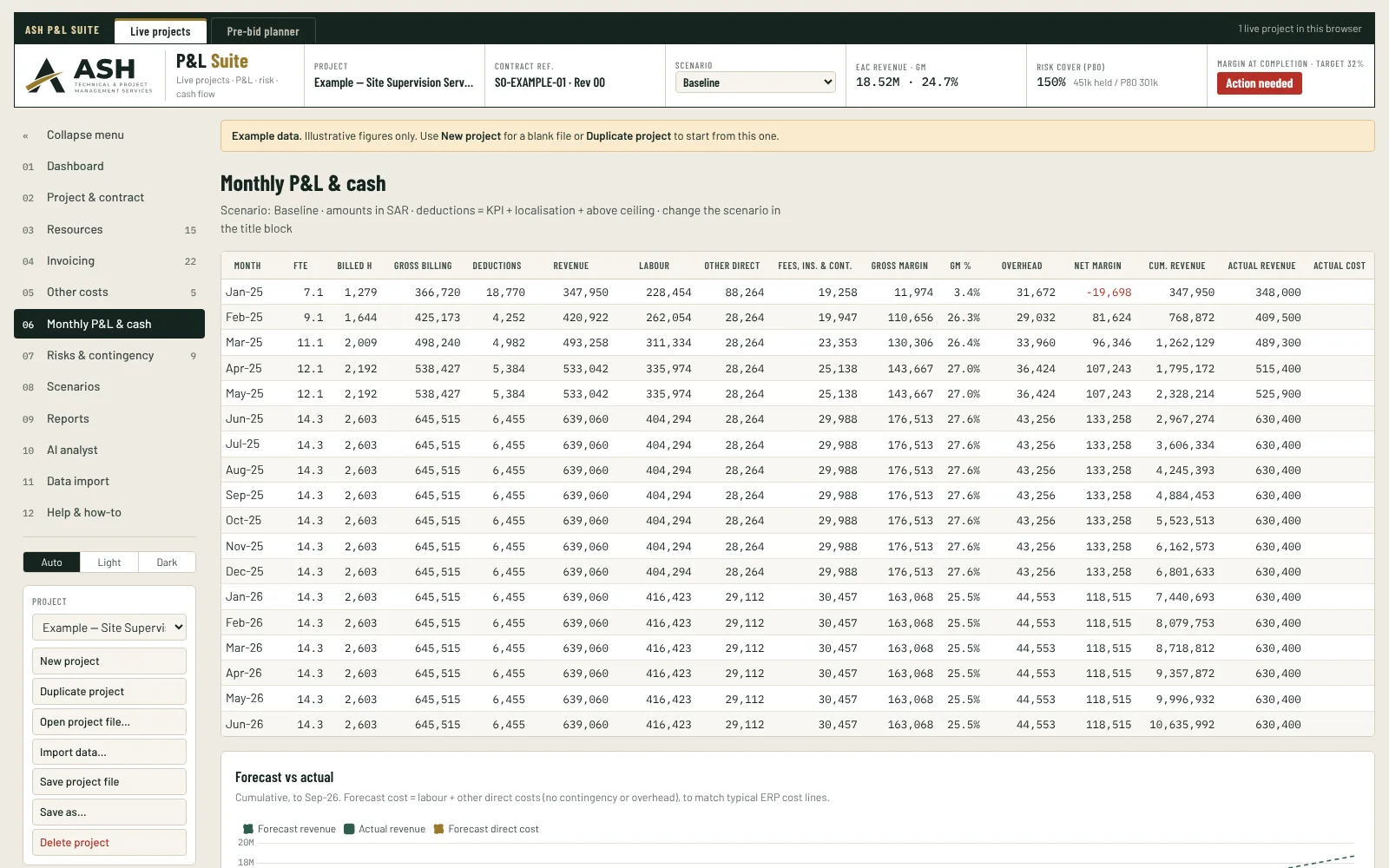Switch to Dark theme
This screenshot has height=868, width=1389.
pos(167,562)
